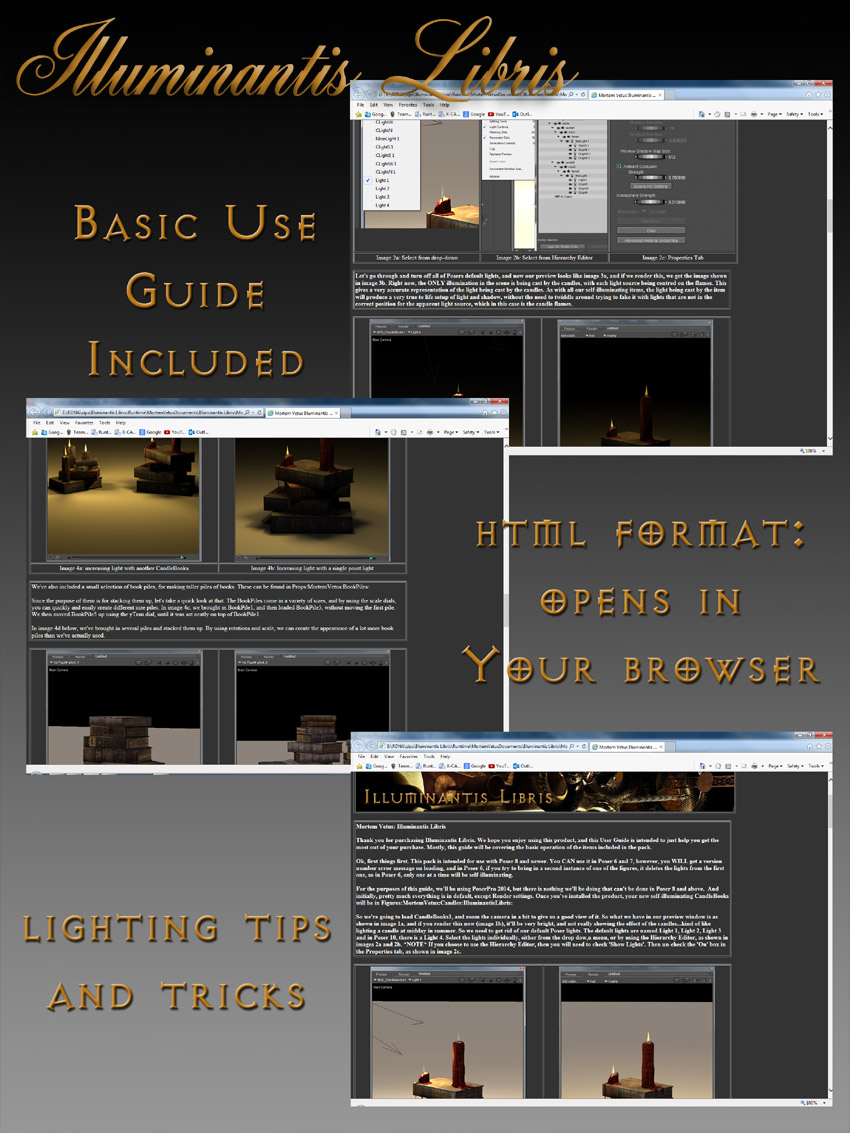Viewport: 850px width, 1133px height.
Task: Open the Tools dropdown in the book-piles browser toolbar
Action: click(491, 432)
